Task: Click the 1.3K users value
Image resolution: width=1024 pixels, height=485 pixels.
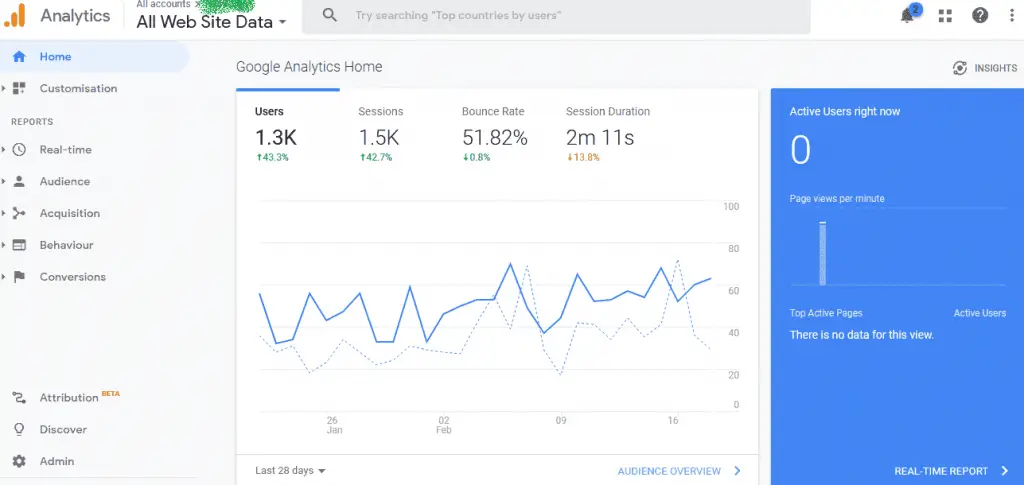Action: pos(276,138)
